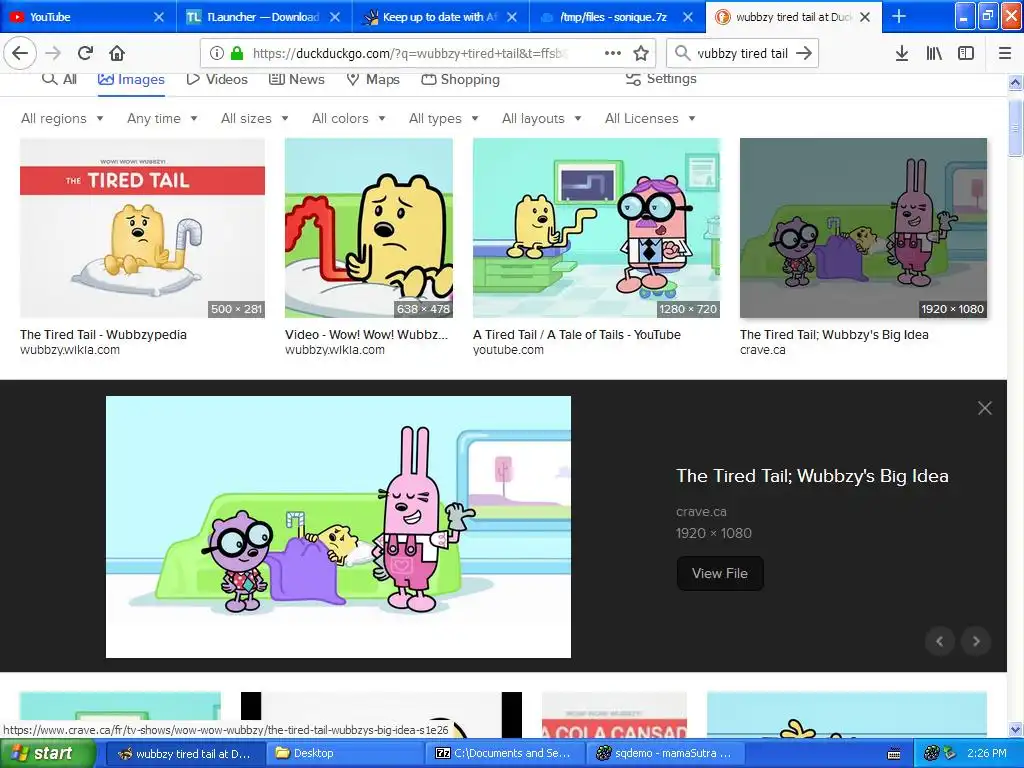Click the page scrollbar down arrow

(x=1015, y=729)
